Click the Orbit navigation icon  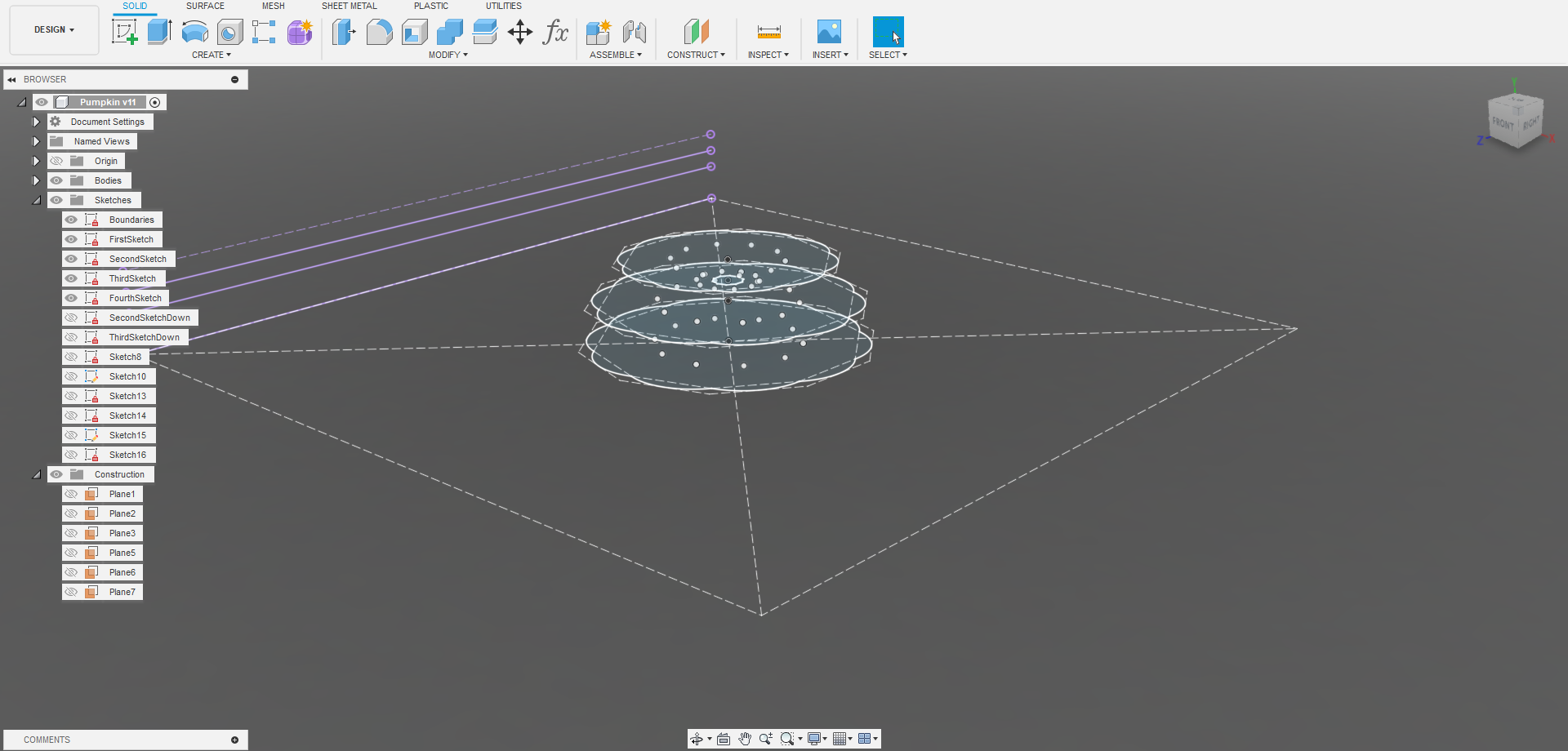click(697, 739)
